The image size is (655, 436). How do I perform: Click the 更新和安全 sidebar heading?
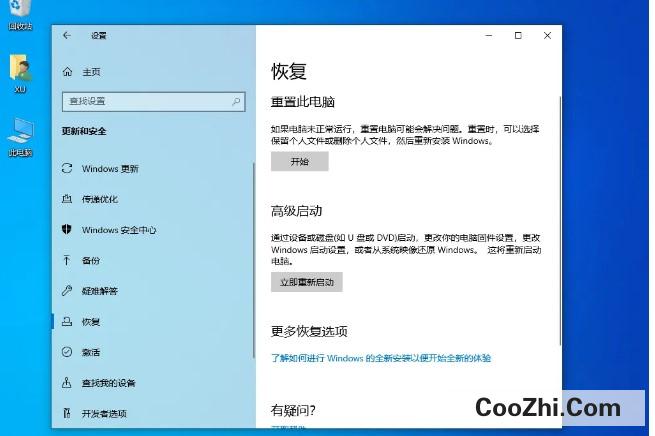pos(84,131)
